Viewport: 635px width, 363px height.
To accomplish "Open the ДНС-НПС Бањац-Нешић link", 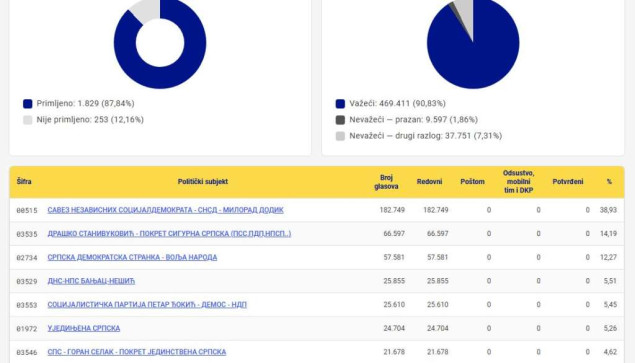I will [x=91, y=281].
